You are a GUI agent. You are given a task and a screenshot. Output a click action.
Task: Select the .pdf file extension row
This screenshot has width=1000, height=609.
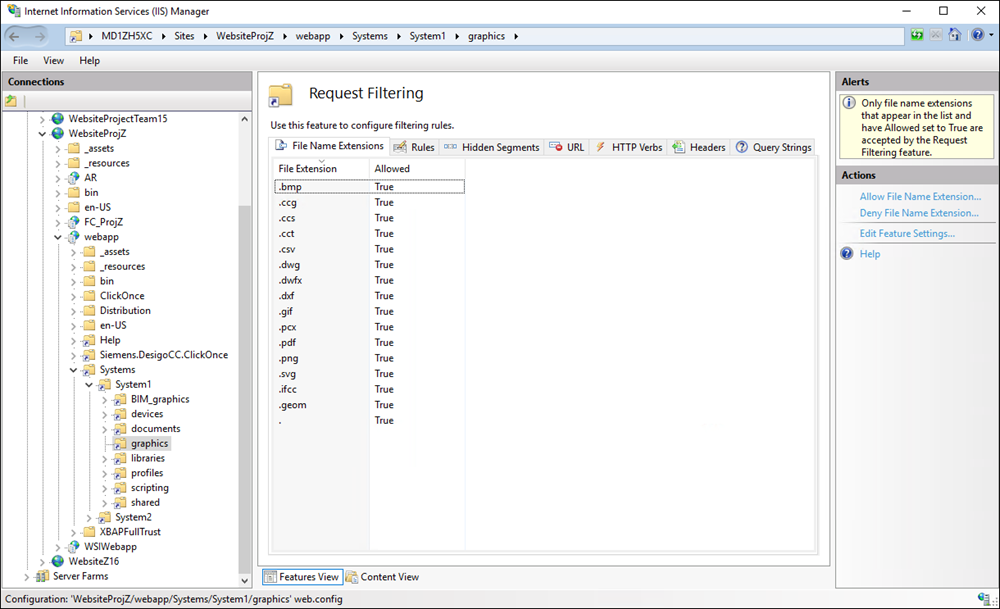(288, 342)
